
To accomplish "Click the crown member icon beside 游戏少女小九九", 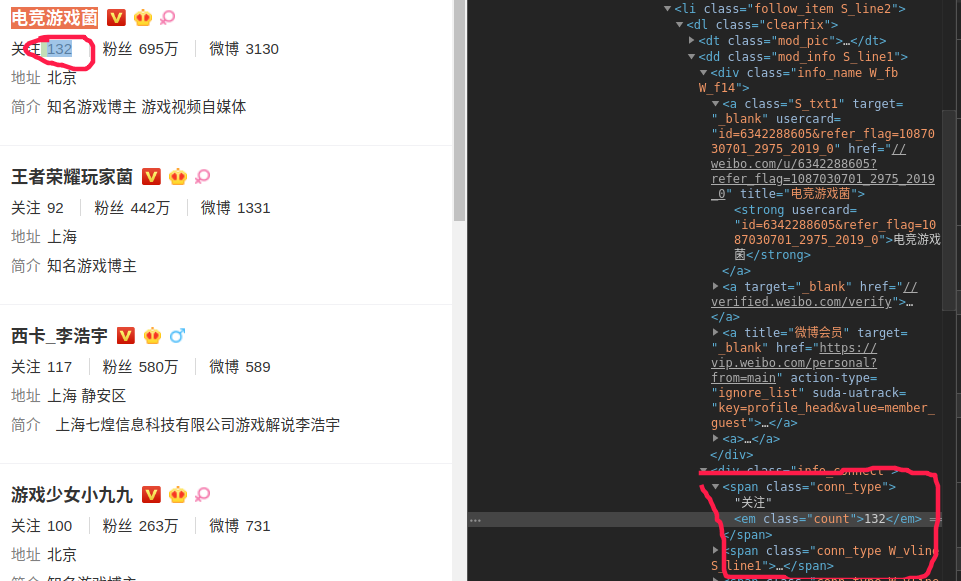I will pyautogui.click(x=178, y=494).
